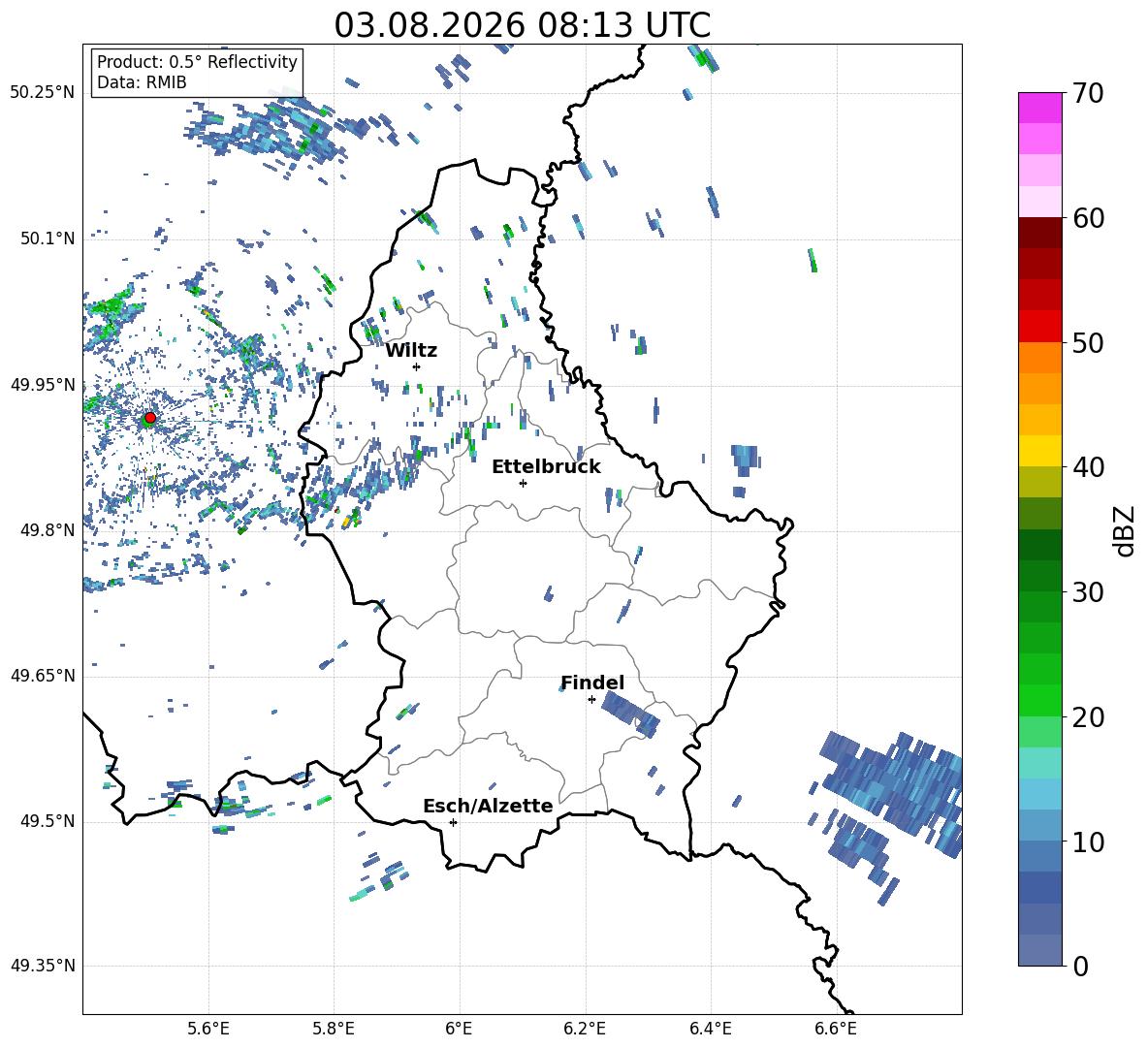Click the green 20 dBZ colorbar segment
Screen dimensions: 1148x1048
pyautogui.click(x=1039, y=700)
